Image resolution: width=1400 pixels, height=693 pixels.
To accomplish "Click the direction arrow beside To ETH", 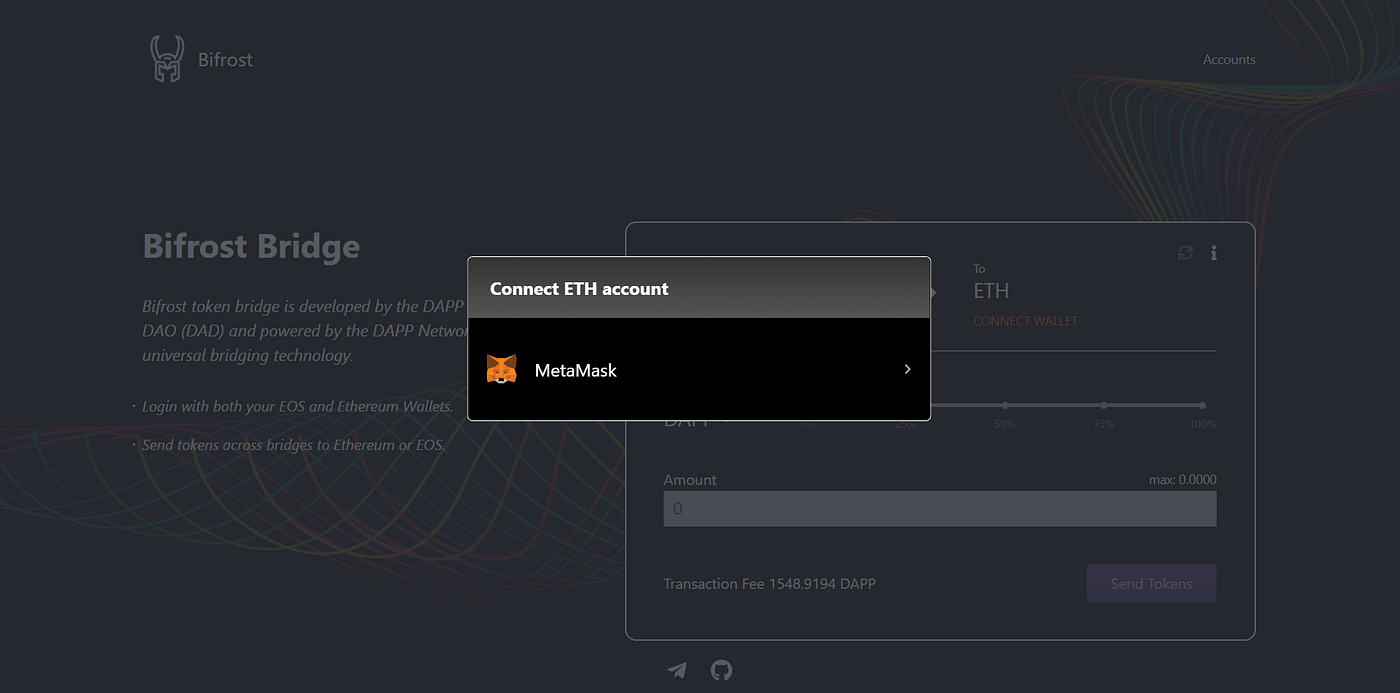I will tap(935, 292).
